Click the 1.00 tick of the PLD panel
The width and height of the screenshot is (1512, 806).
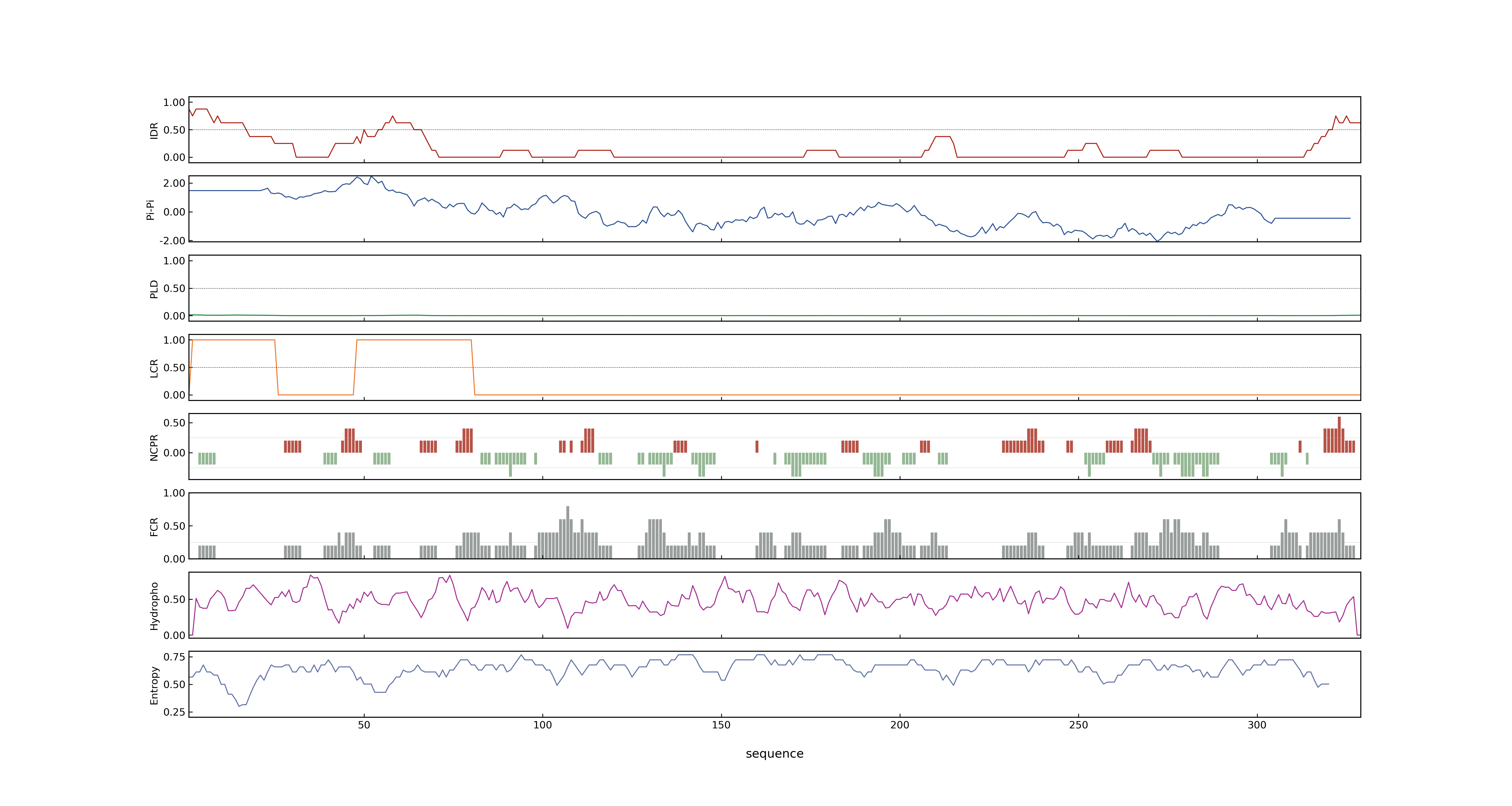point(174,261)
